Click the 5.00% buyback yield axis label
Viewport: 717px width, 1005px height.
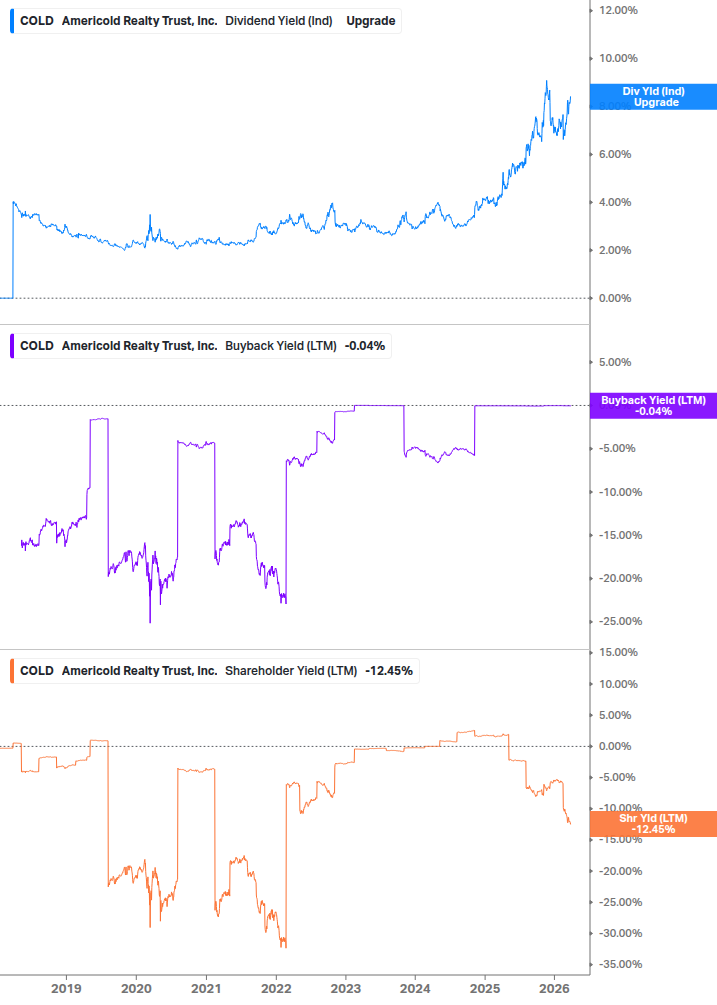[x=615, y=362]
